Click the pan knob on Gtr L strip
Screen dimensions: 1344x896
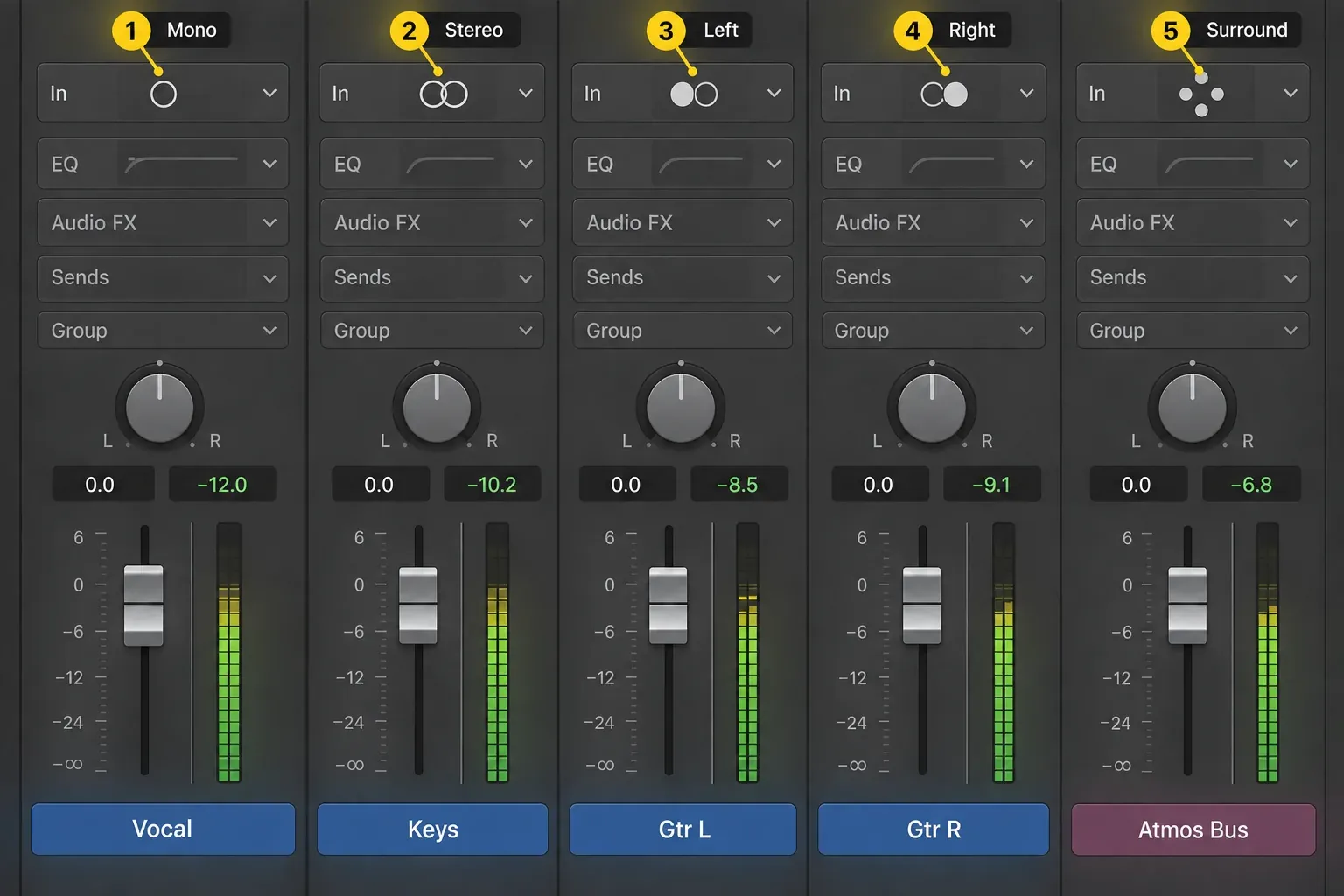pyautogui.click(x=681, y=407)
